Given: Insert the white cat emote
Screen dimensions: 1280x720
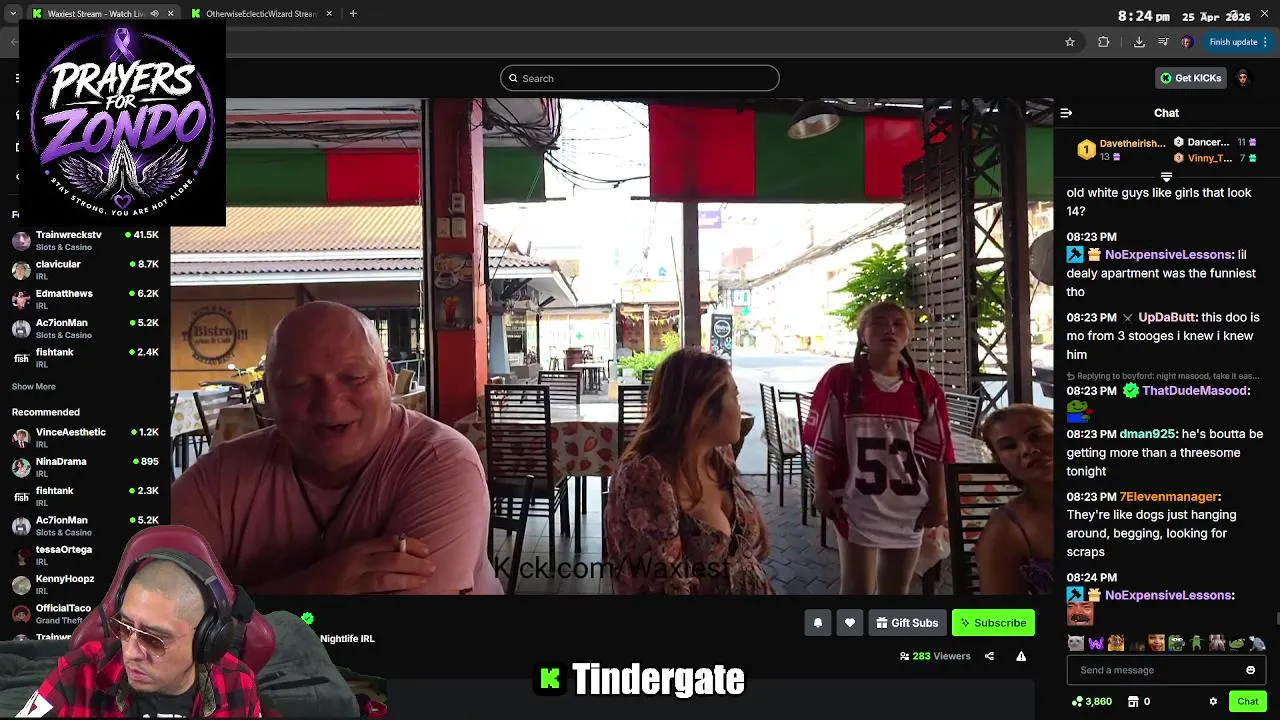Looking at the screenshot, I should click(x=1075, y=643).
